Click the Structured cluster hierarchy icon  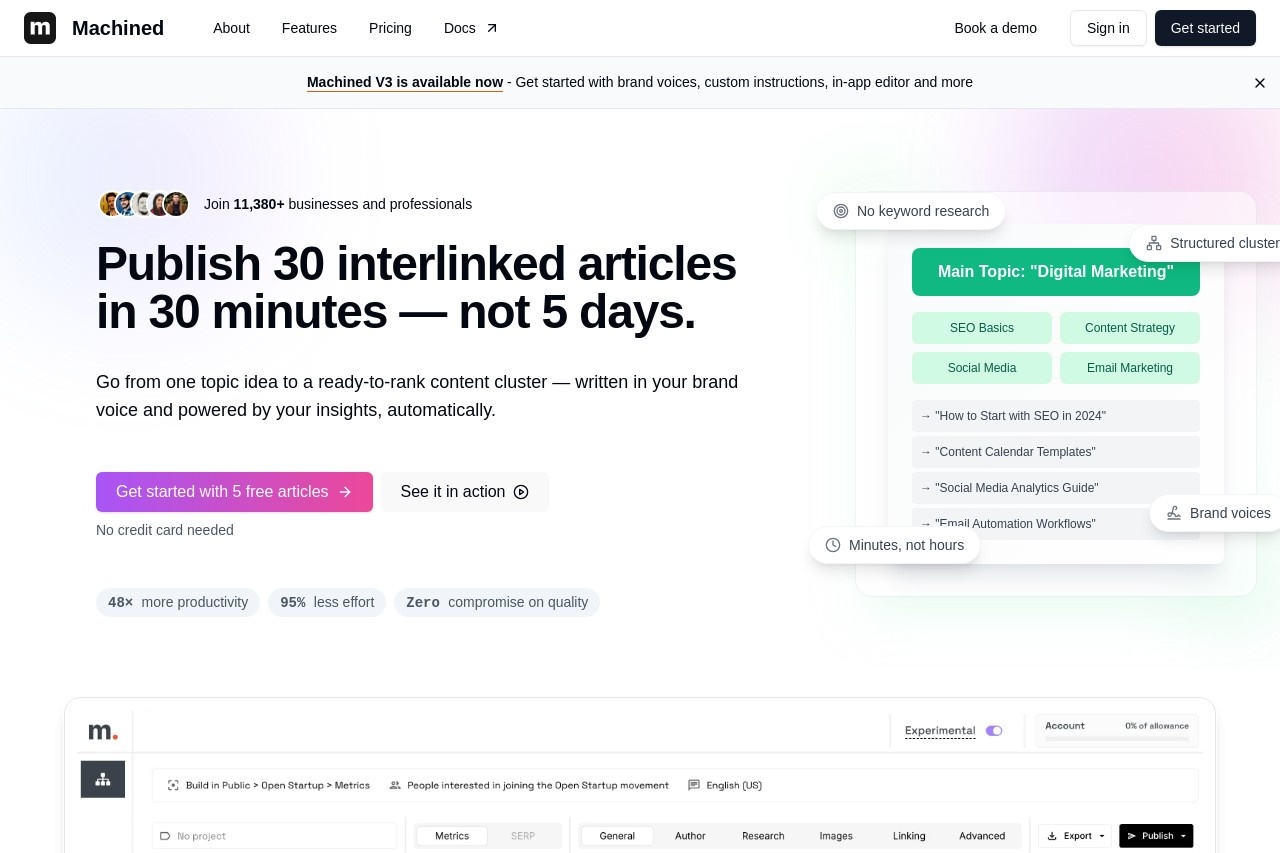tap(1154, 243)
